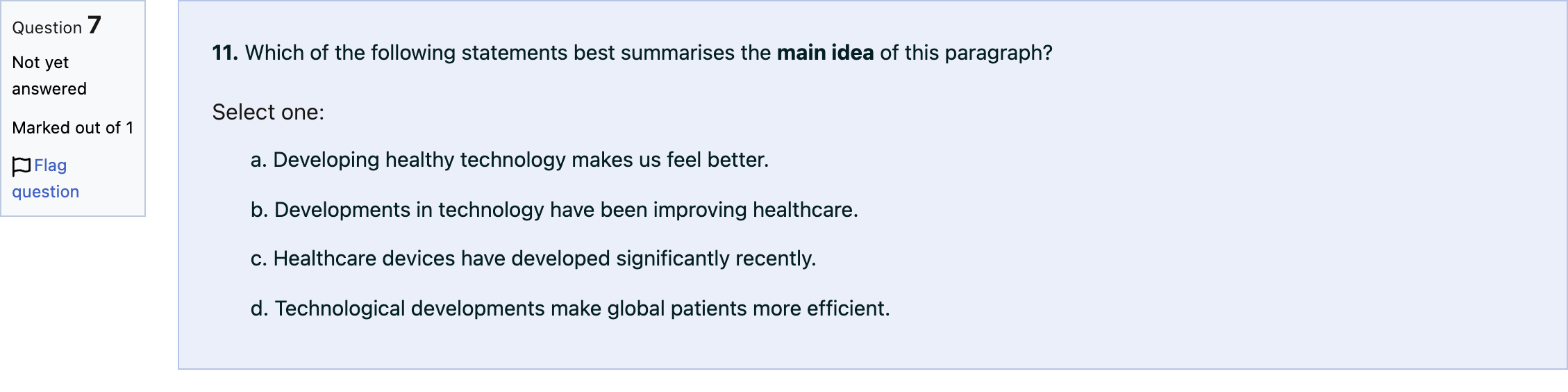Viewport: 1568px width, 392px height.
Task: Click the Marked out of 1 label
Action: point(73,128)
